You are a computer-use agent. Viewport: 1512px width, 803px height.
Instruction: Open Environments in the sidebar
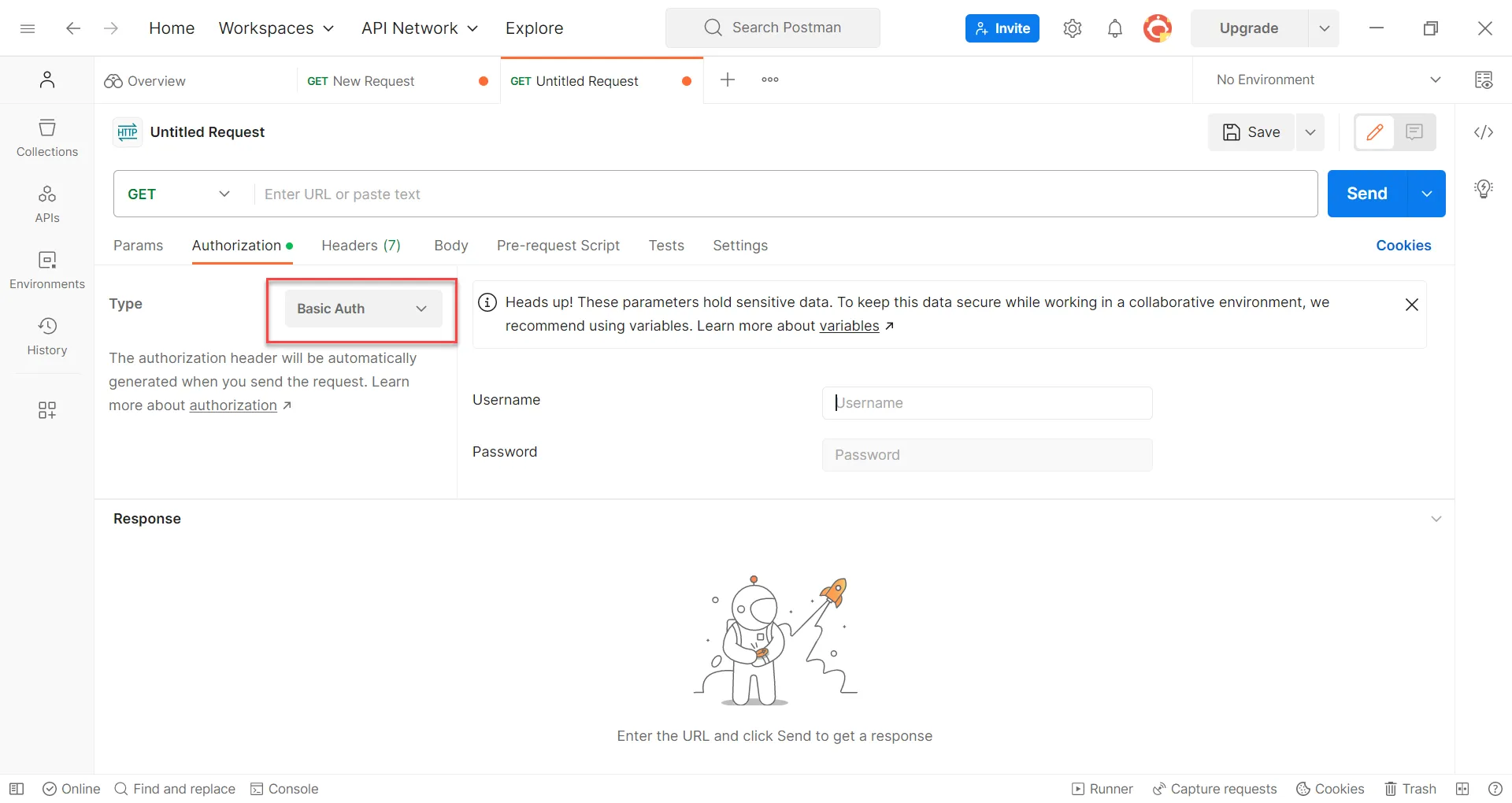tap(47, 271)
